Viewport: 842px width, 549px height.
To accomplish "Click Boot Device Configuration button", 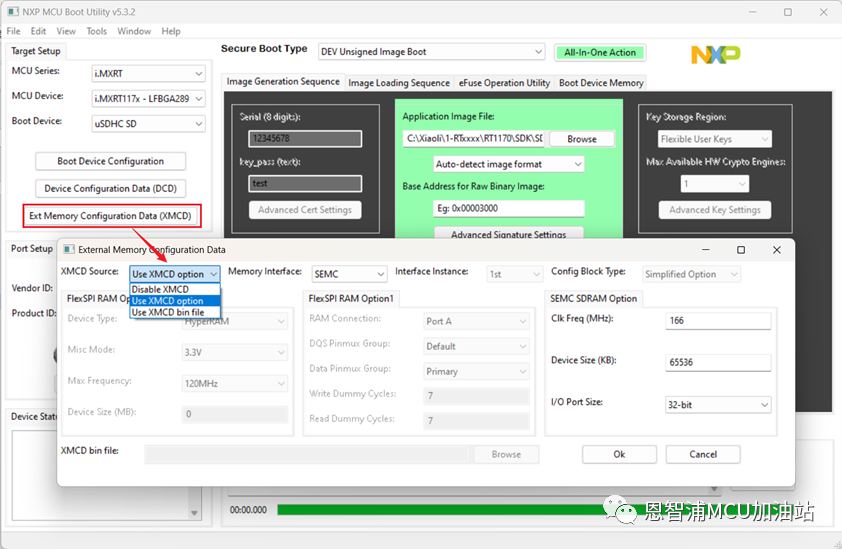I will tap(111, 161).
